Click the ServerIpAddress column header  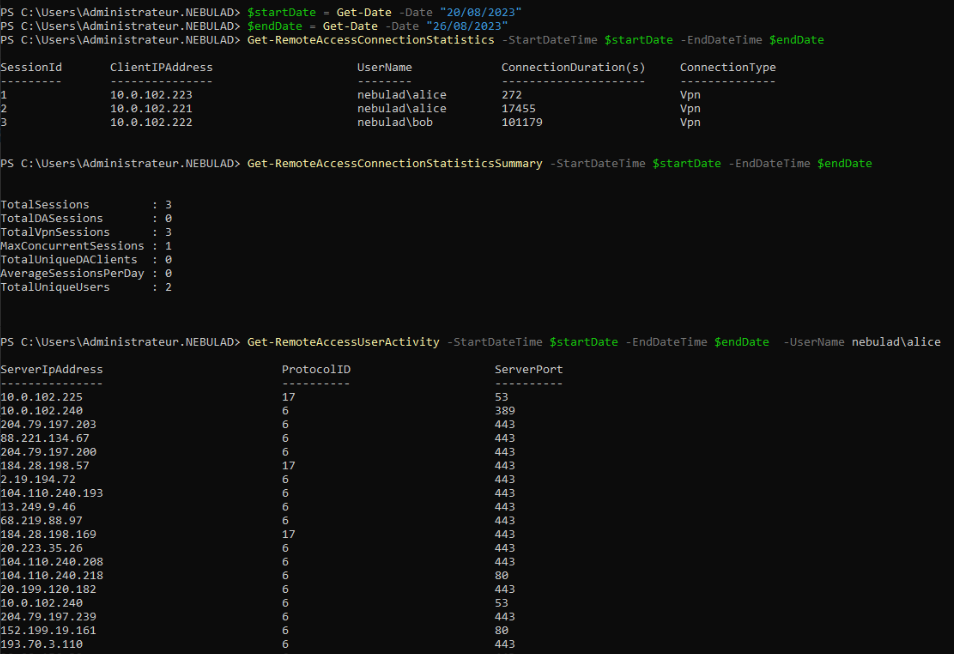52,369
